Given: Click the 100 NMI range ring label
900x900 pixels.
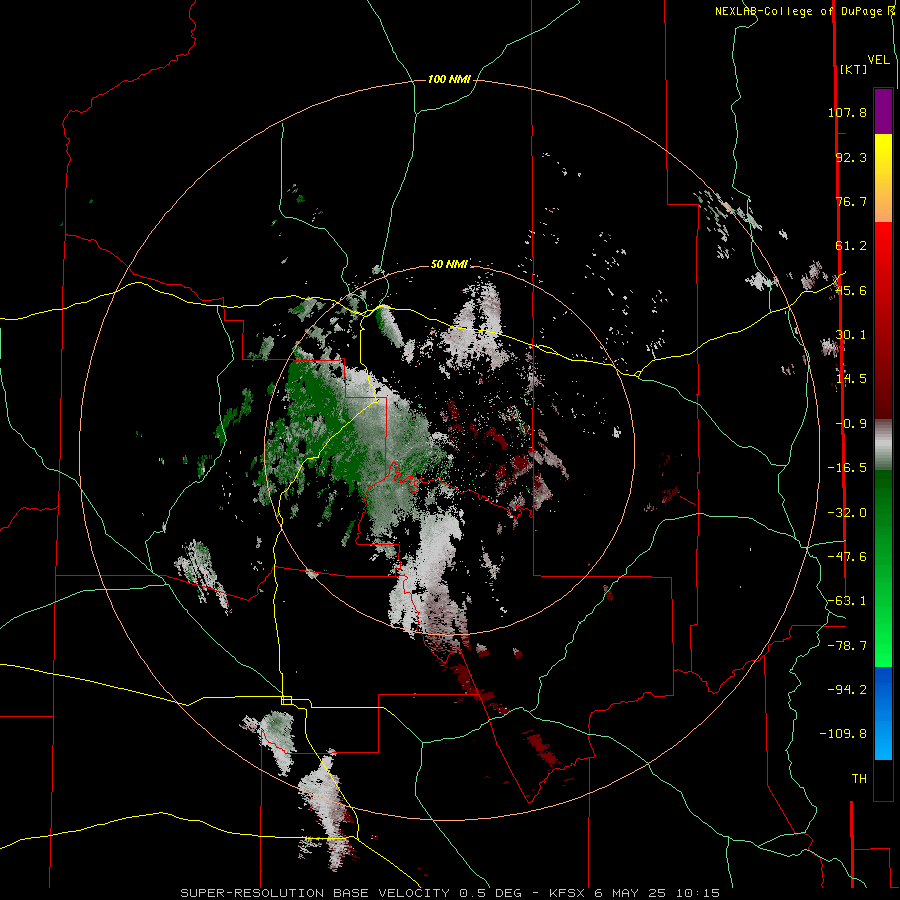Looking at the screenshot, I should click(x=449, y=79).
